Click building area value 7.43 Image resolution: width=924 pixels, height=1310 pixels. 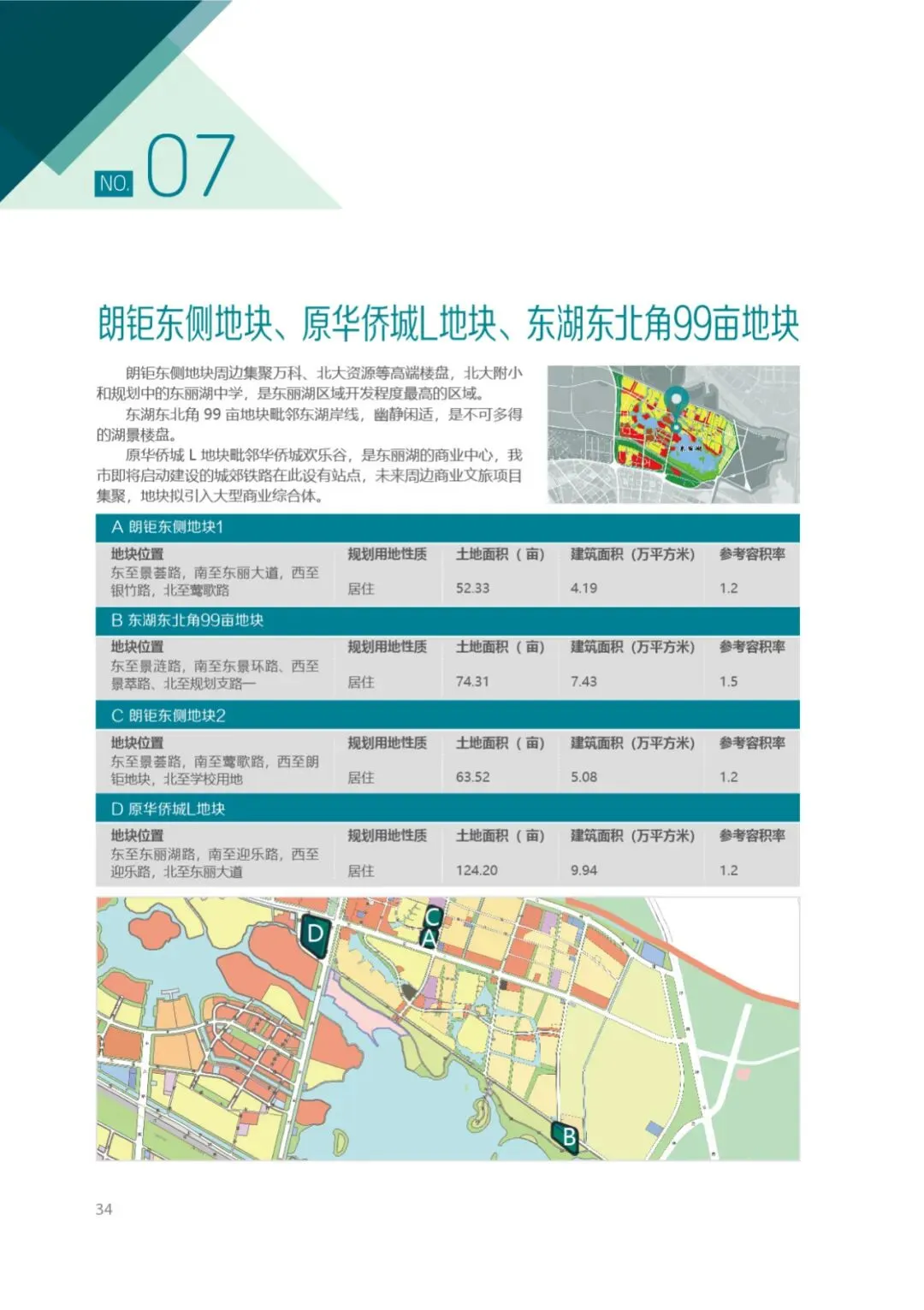[x=584, y=682]
